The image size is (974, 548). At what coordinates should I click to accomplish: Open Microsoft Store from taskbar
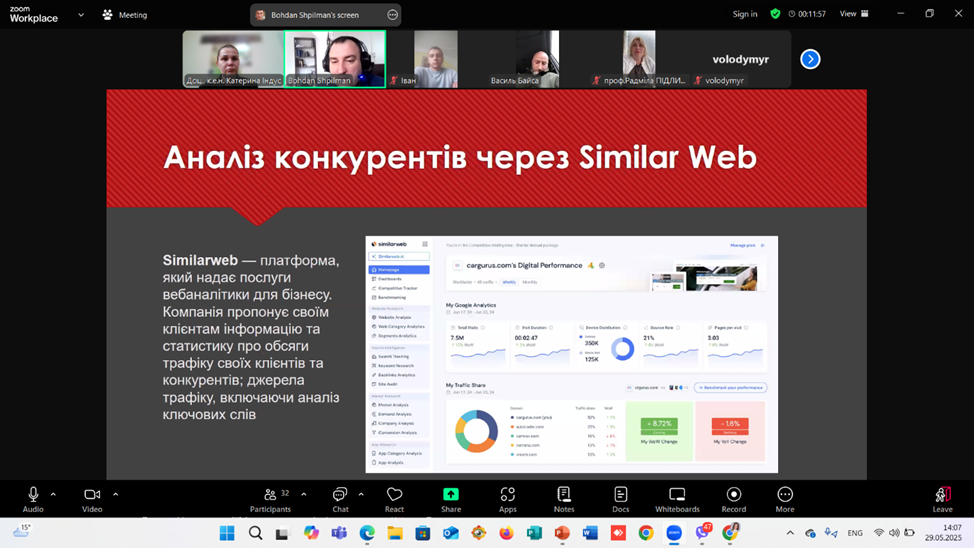(423, 533)
